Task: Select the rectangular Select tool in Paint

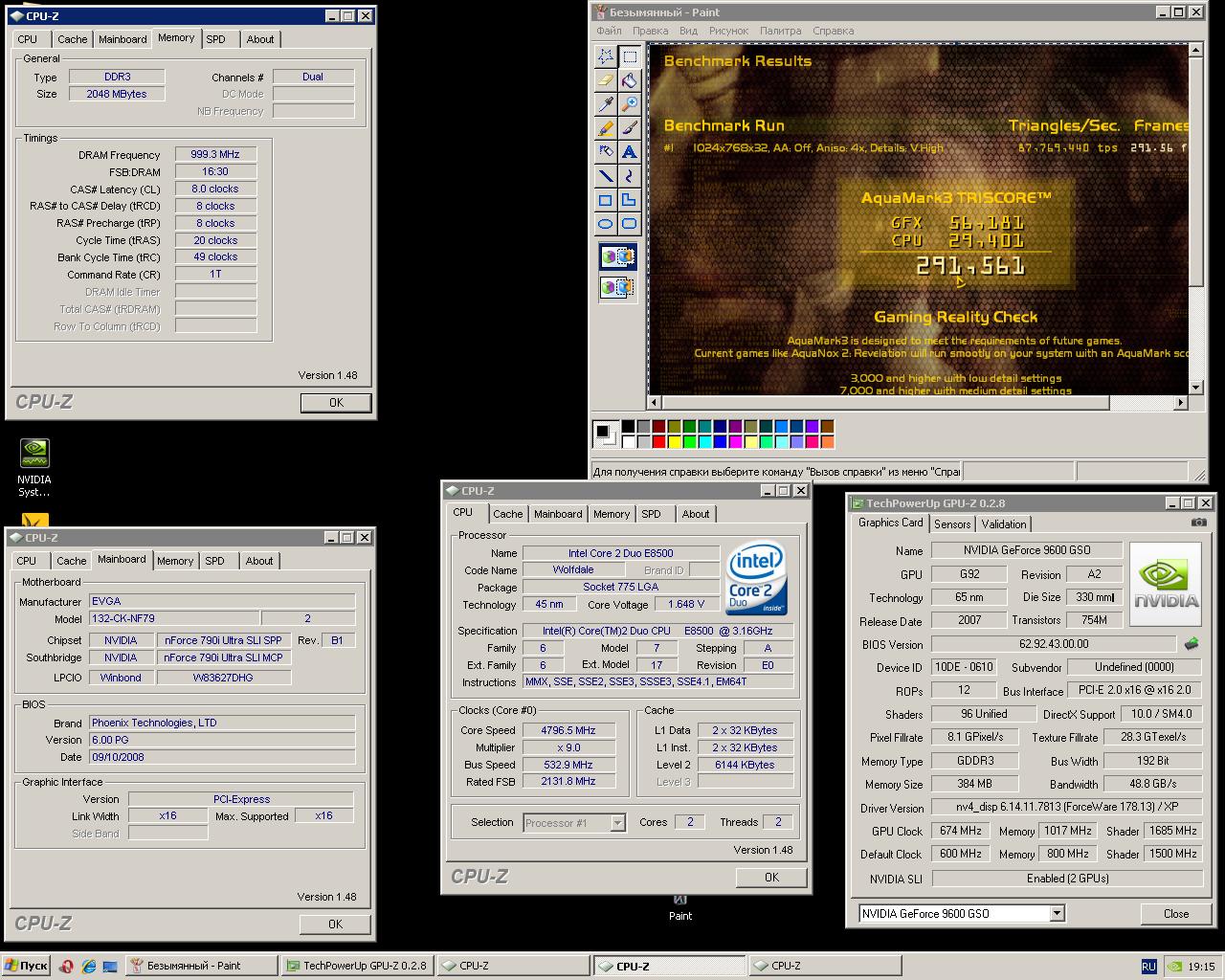Action: [x=629, y=56]
